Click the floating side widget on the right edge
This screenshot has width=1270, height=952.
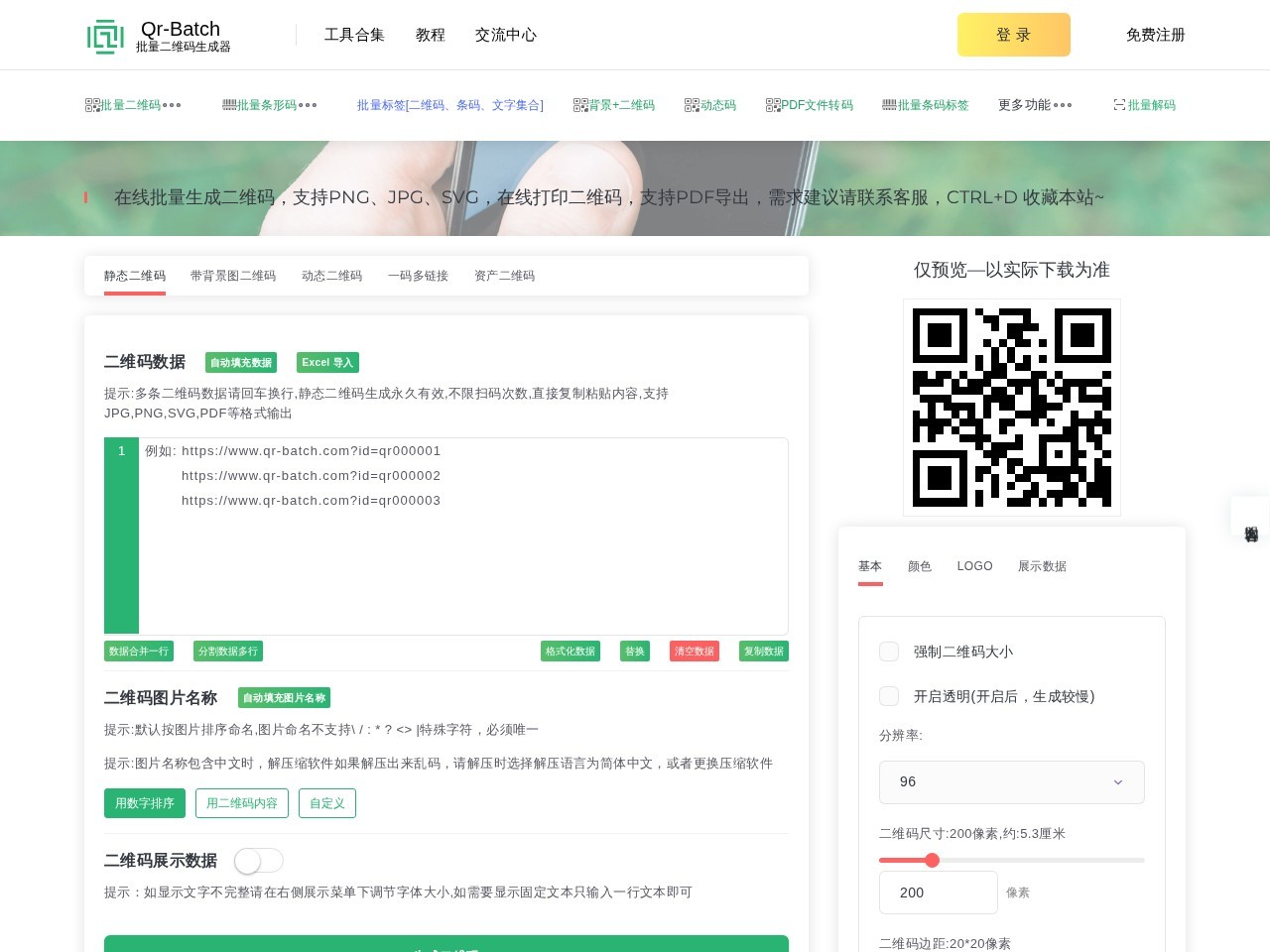coord(1250,517)
